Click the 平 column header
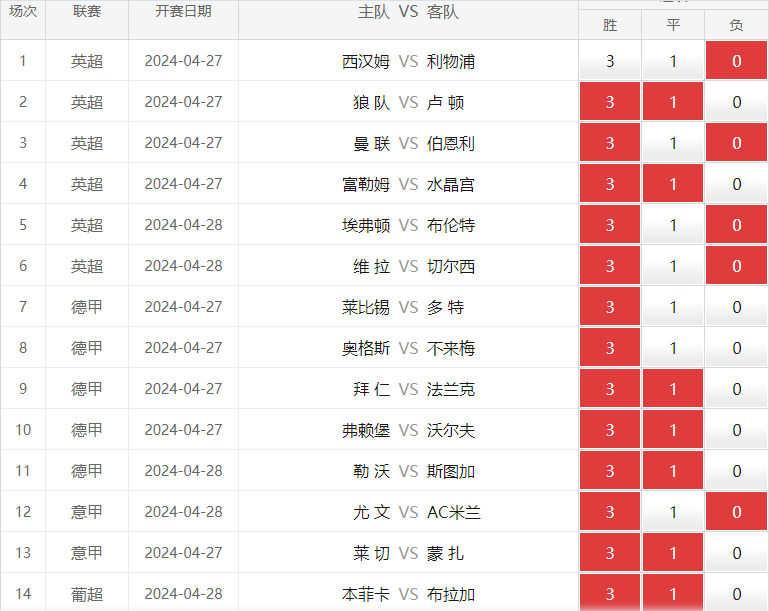The width and height of the screenshot is (769, 611). click(x=673, y=25)
